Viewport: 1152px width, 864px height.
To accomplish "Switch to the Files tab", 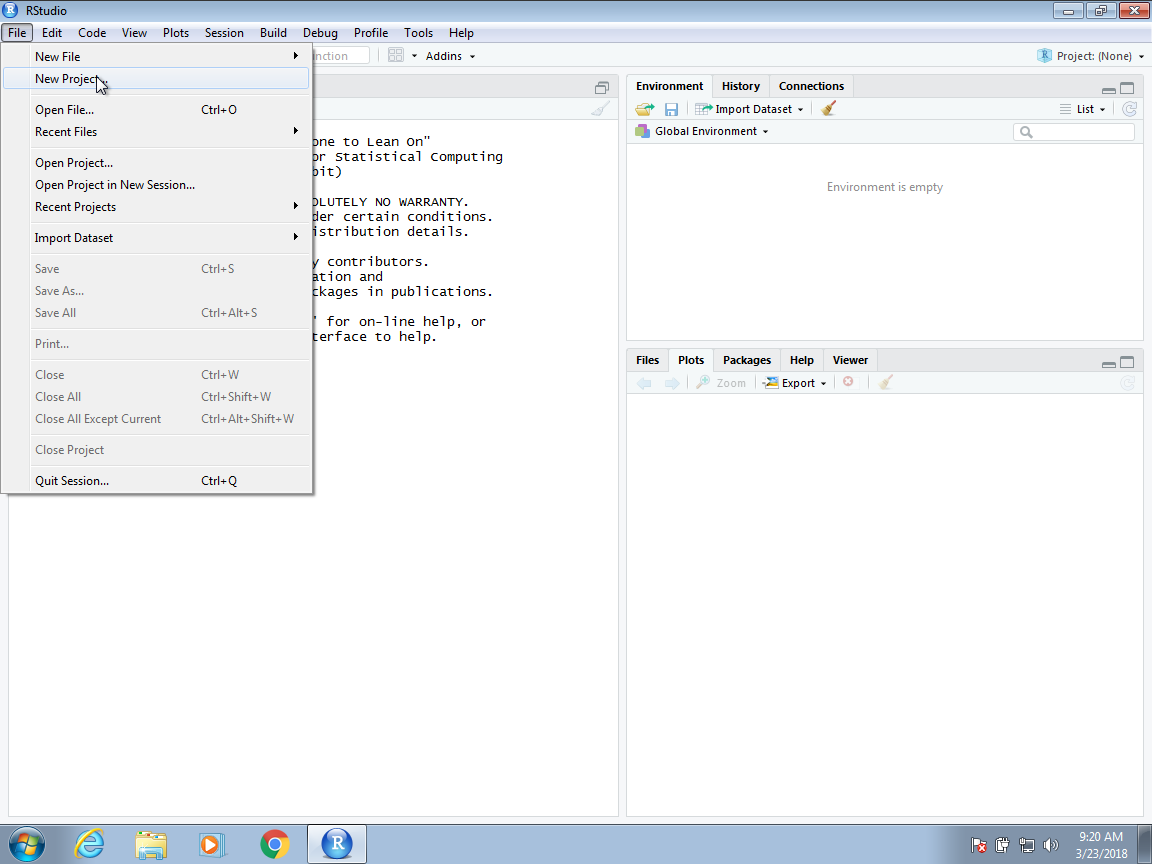I will point(647,360).
